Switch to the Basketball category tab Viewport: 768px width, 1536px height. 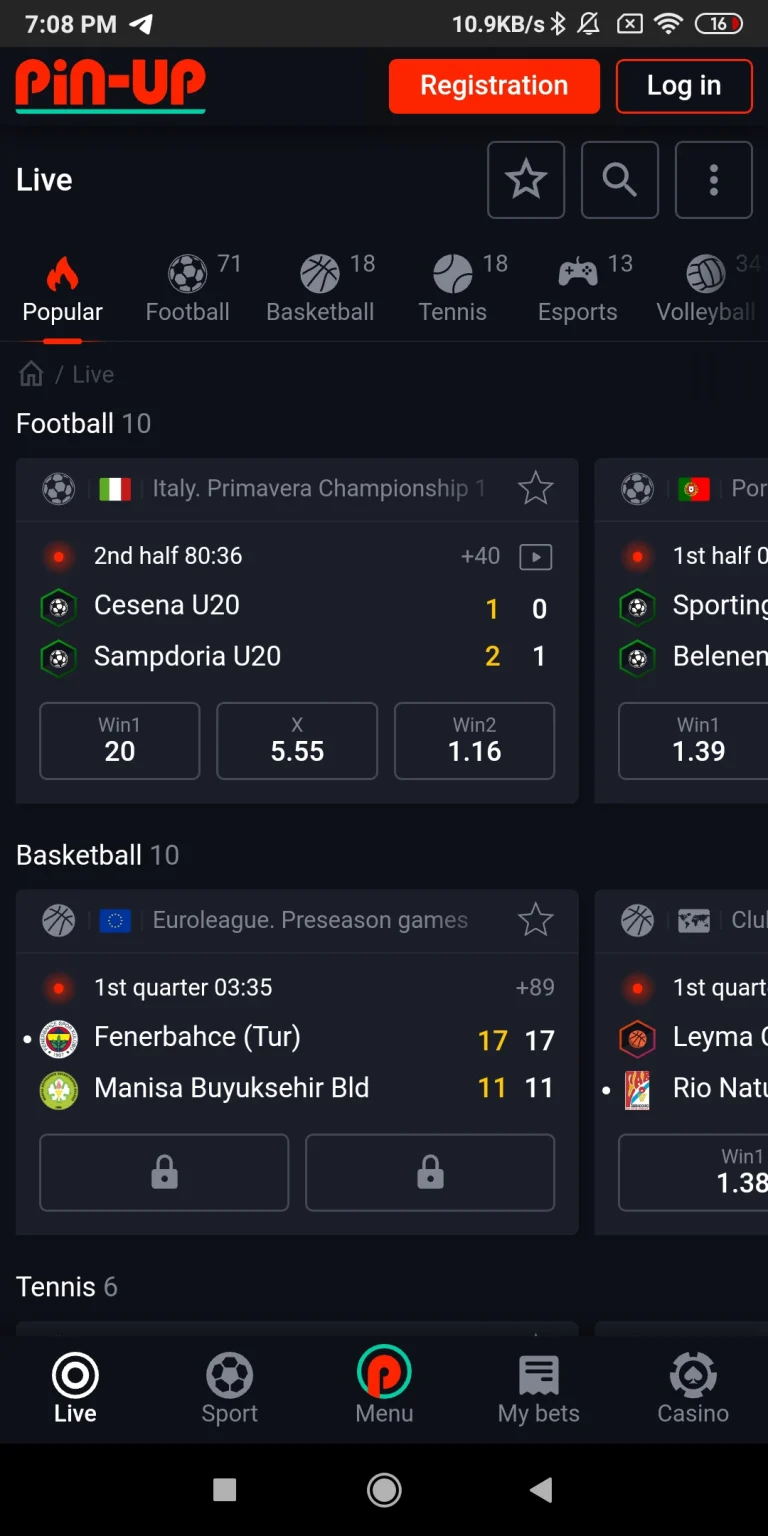[x=320, y=290]
